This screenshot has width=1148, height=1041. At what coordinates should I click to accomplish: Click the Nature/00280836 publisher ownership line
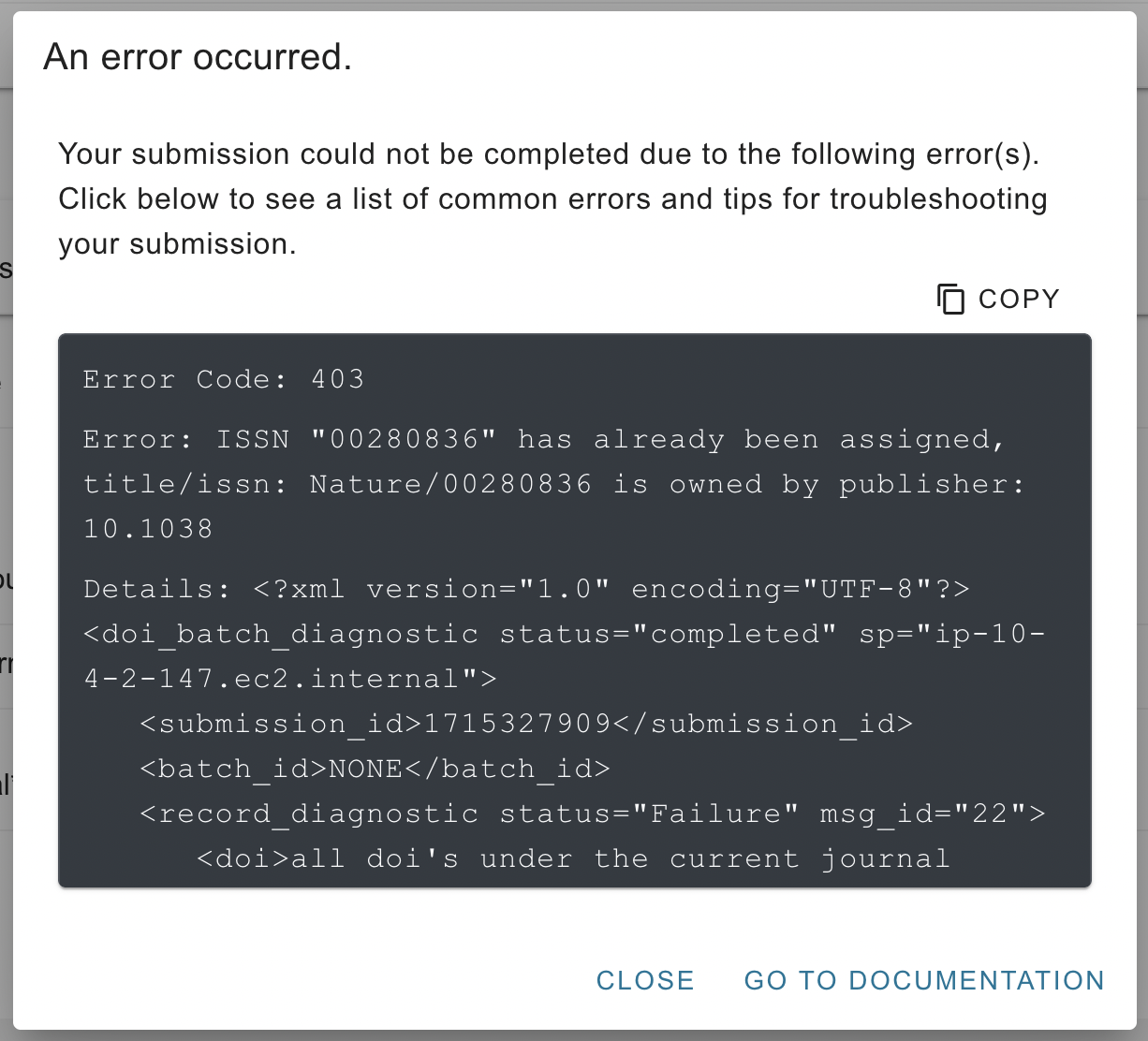coord(552,484)
